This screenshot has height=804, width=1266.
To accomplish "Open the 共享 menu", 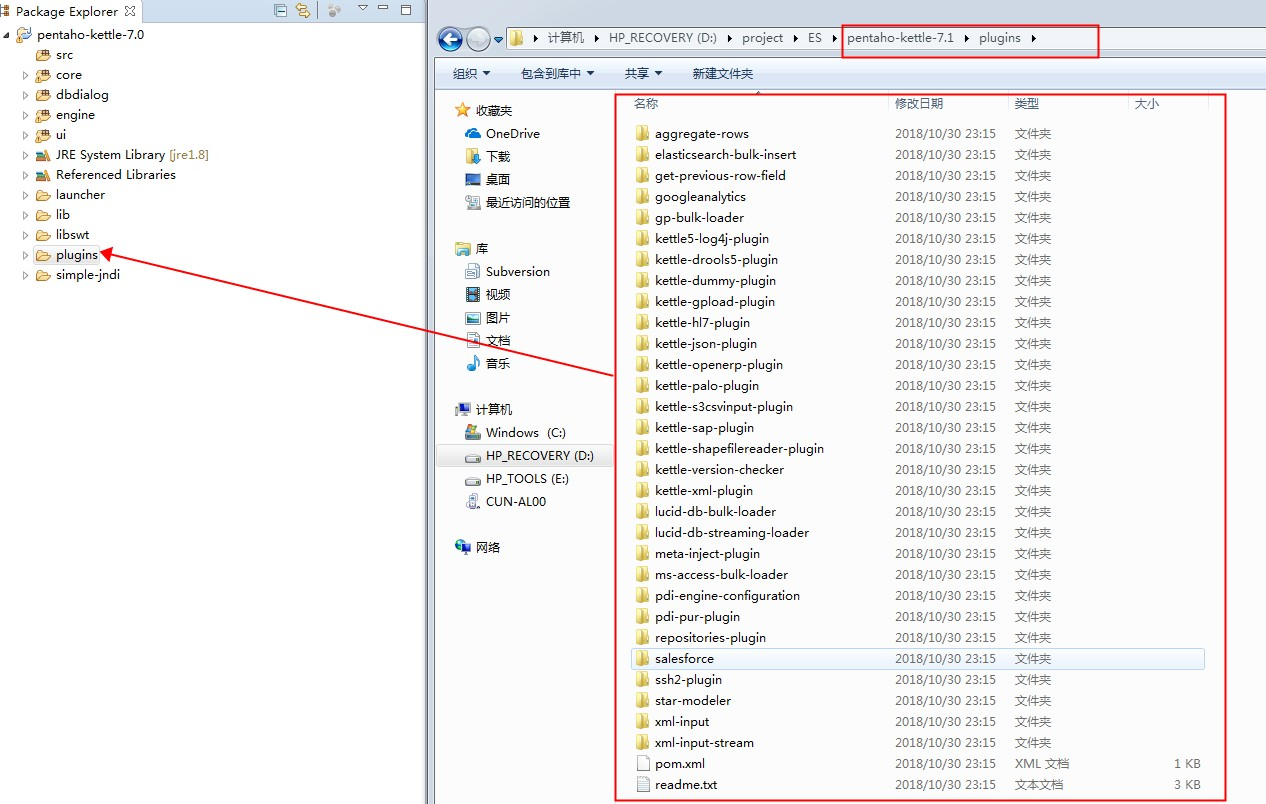I will [x=644, y=73].
